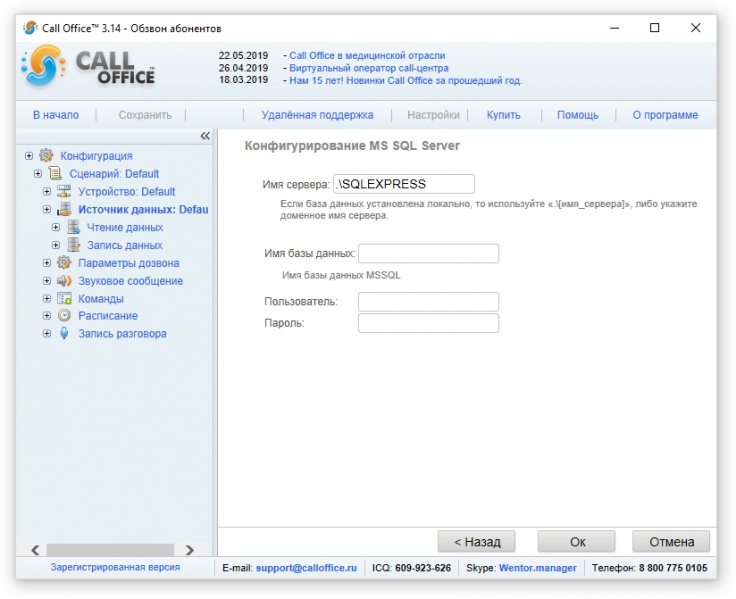Expand the Расписание node

pos(46,315)
